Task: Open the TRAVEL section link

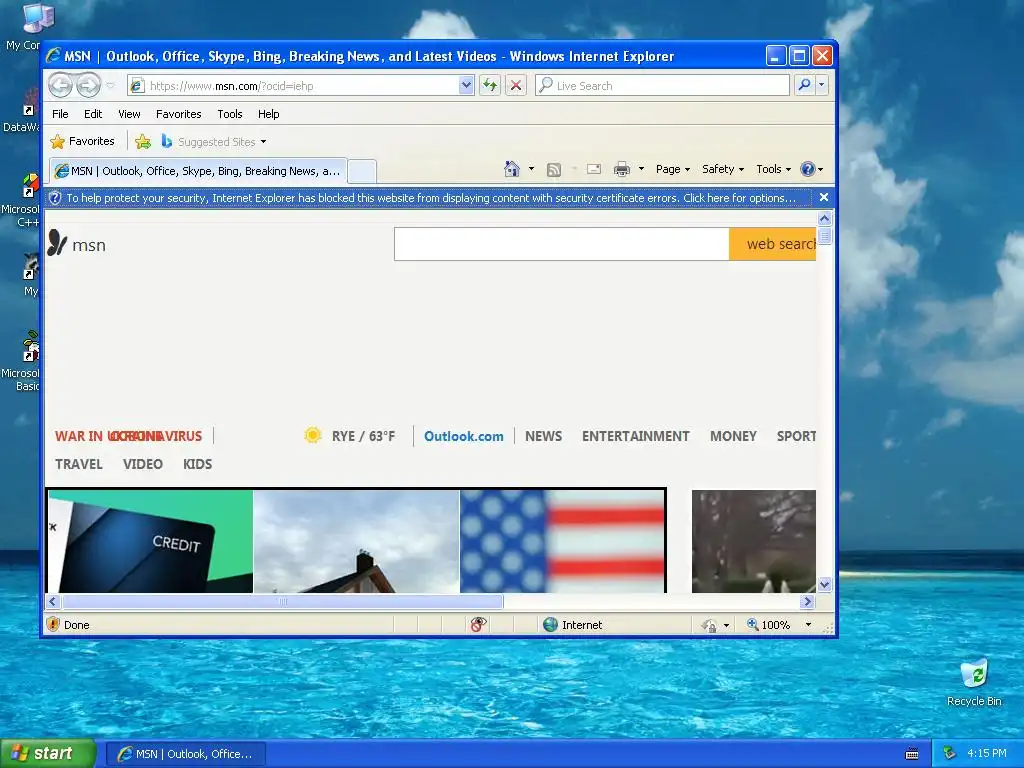Action: click(x=78, y=464)
